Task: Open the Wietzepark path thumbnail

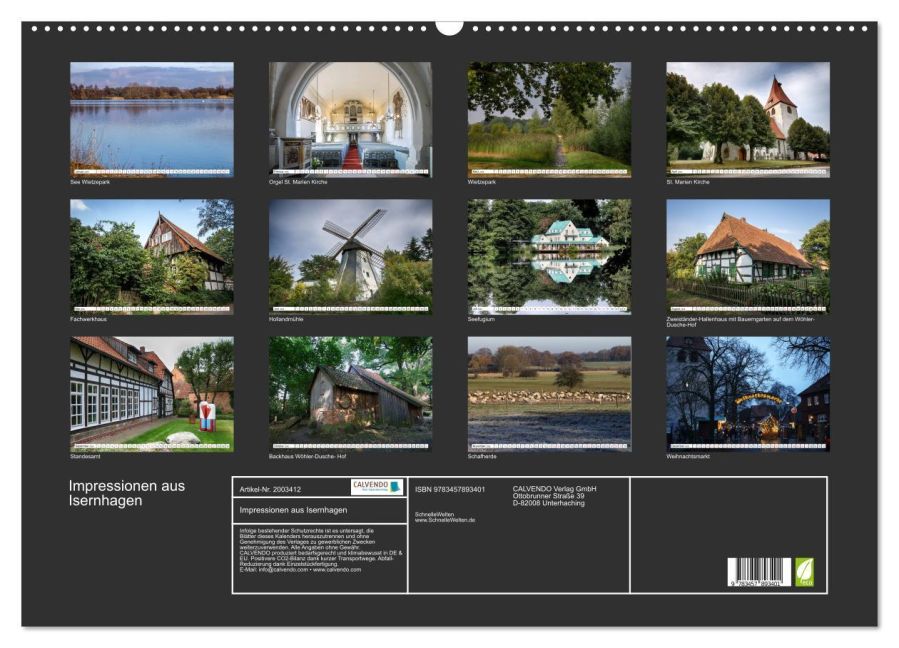Action: point(549,119)
